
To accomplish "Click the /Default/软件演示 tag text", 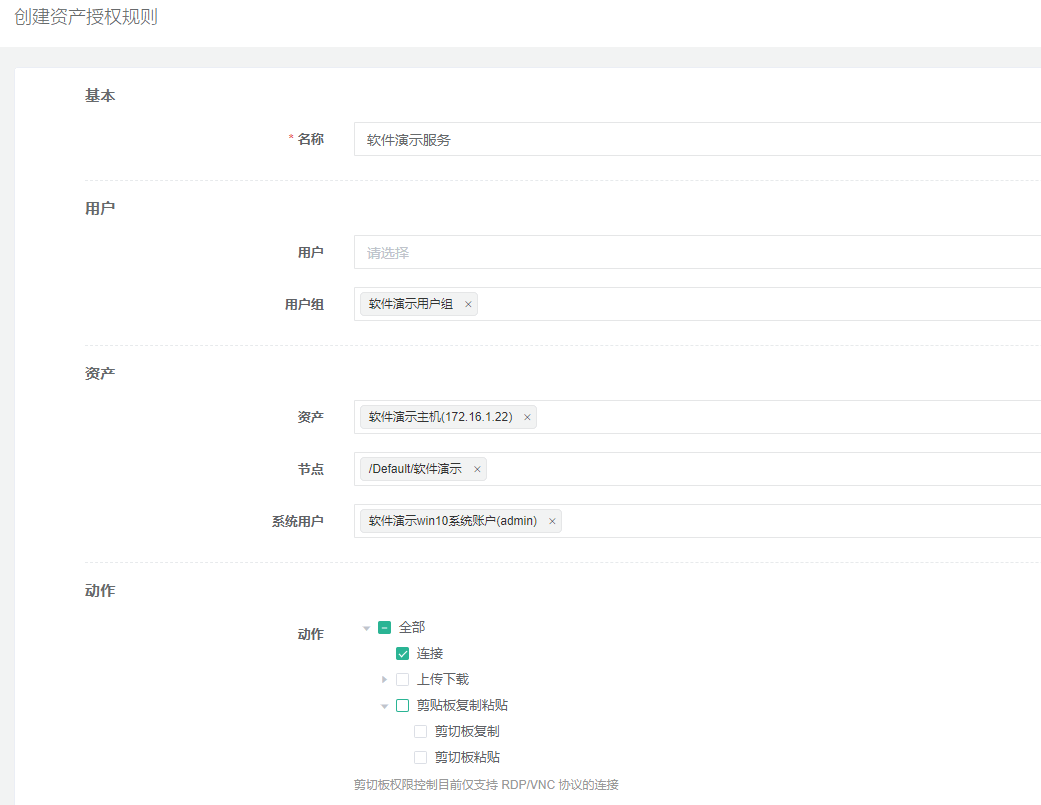I will coord(415,469).
